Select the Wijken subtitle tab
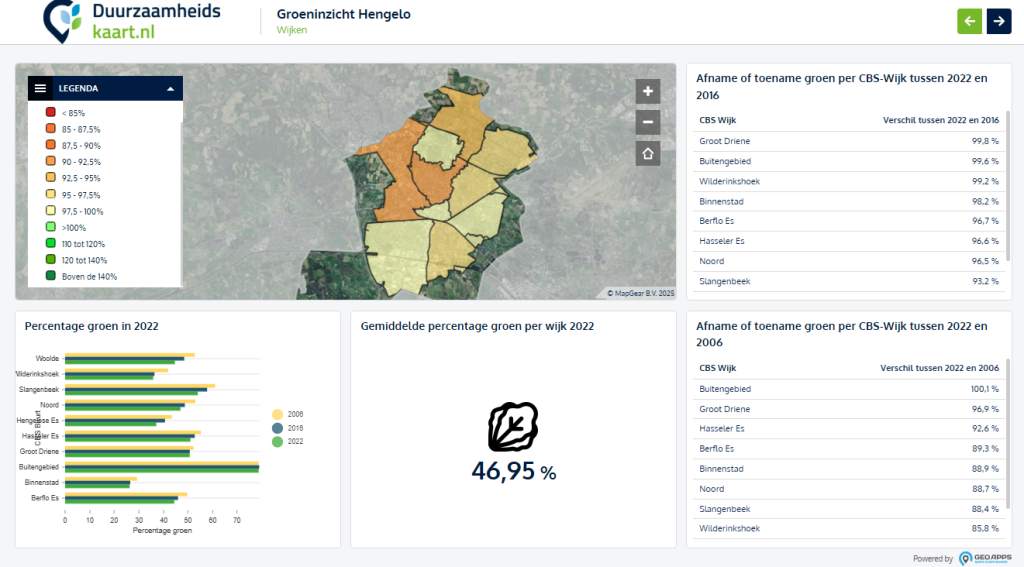The image size is (1024, 567). (x=291, y=30)
